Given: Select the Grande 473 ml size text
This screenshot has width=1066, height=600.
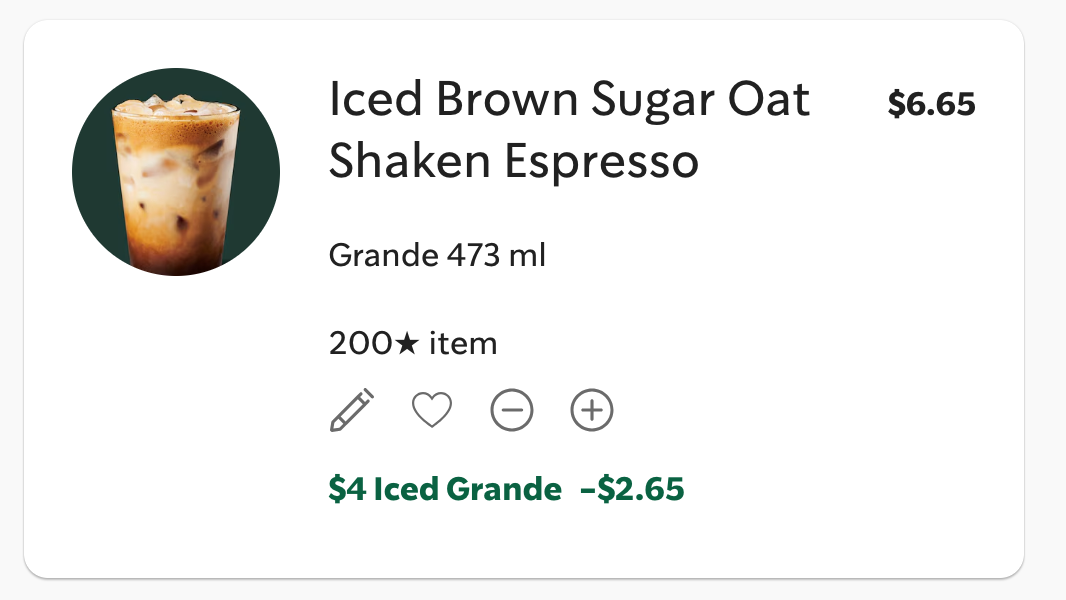Looking at the screenshot, I should click(437, 256).
